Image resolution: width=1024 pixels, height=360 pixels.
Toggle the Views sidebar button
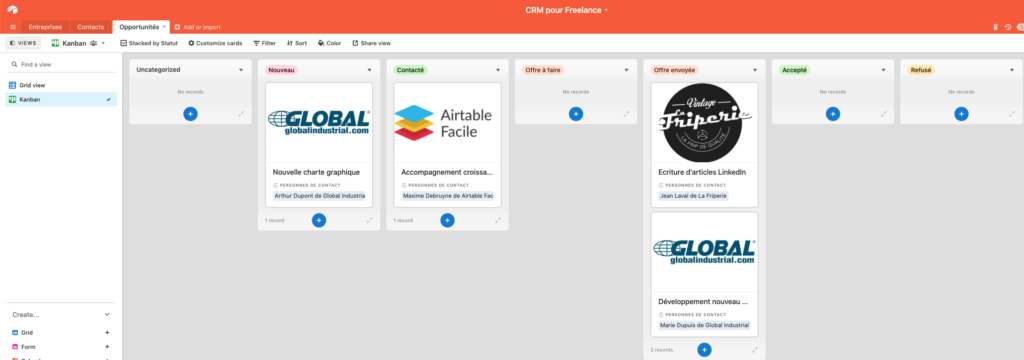point(24,42)
